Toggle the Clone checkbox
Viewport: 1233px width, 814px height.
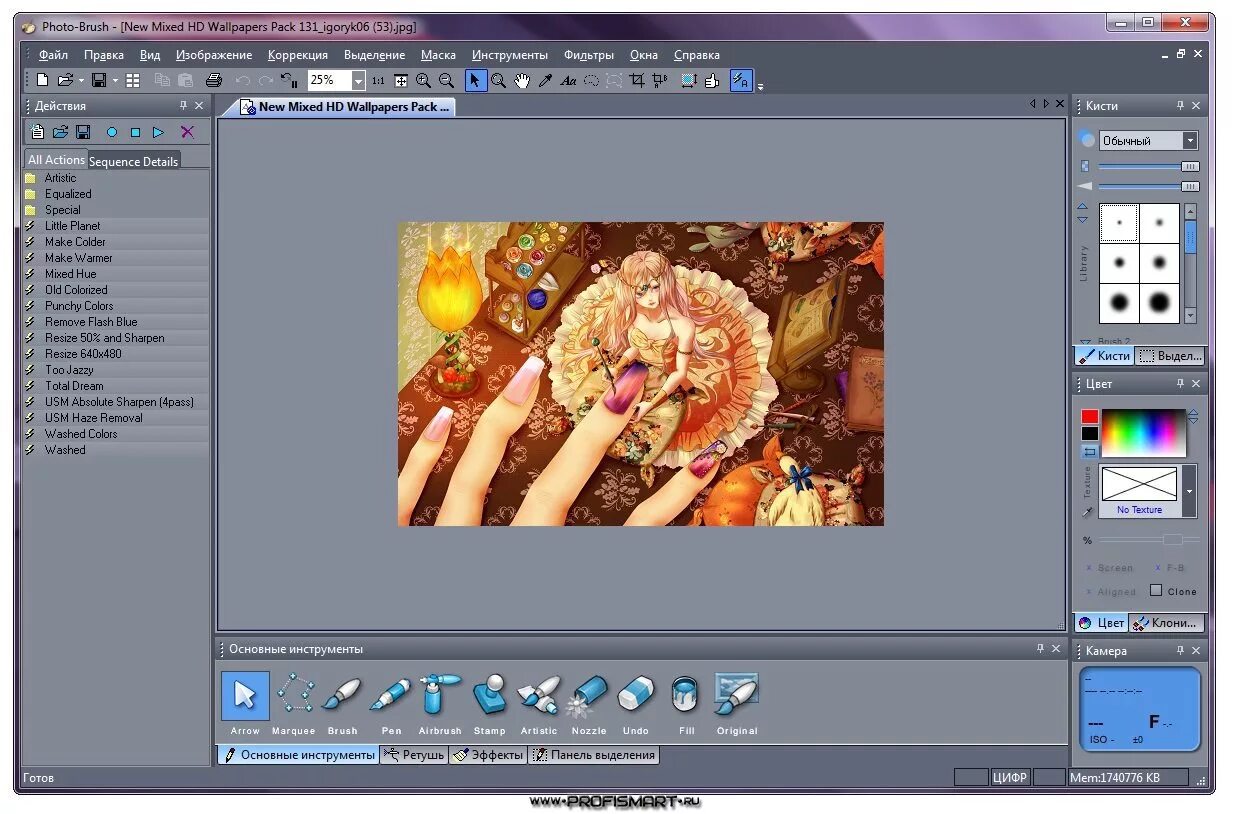tap(1156, 590)
